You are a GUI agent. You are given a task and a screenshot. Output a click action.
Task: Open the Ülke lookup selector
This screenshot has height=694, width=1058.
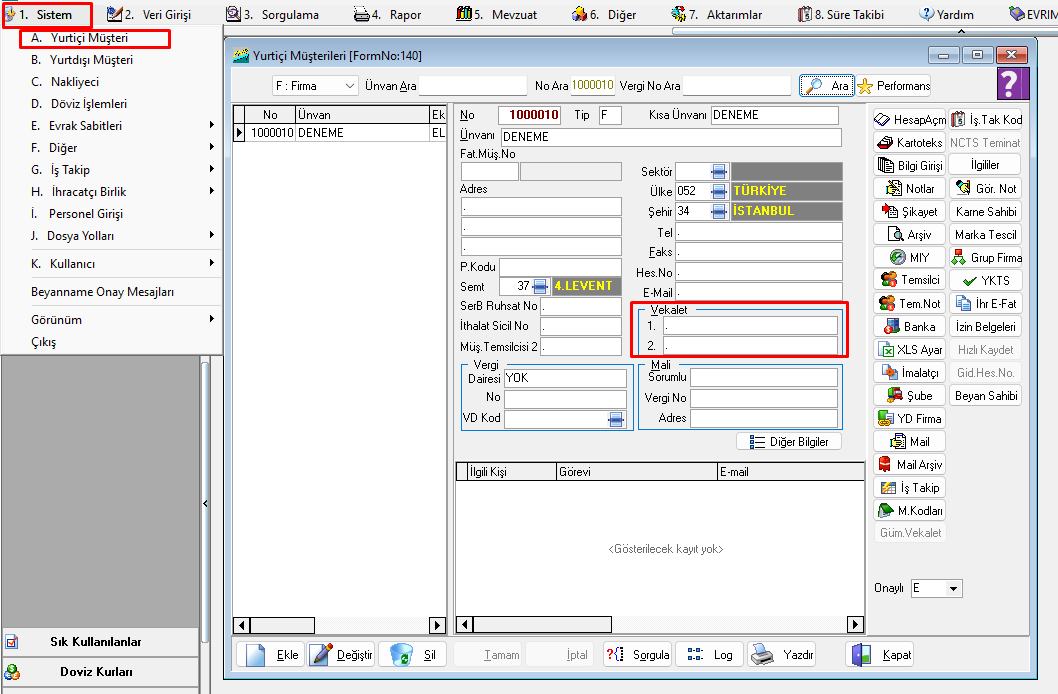click(718, 191)
